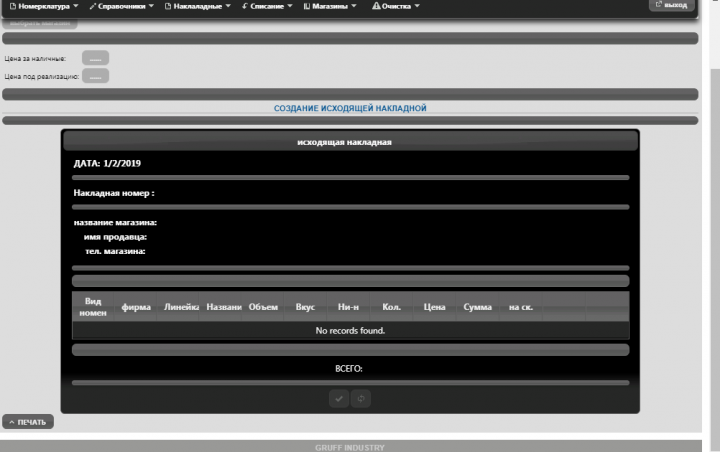Click the Кол. column header
The image size is (720, 452).
(x=392, y=307)
